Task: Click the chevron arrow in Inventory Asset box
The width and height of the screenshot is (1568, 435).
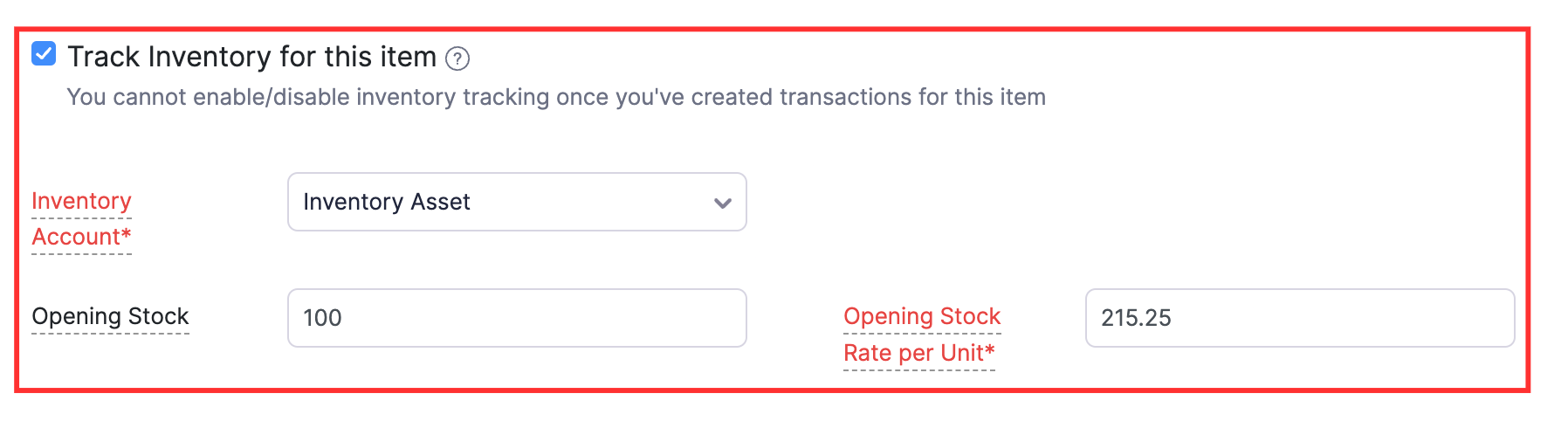Action: pos(722,203)
